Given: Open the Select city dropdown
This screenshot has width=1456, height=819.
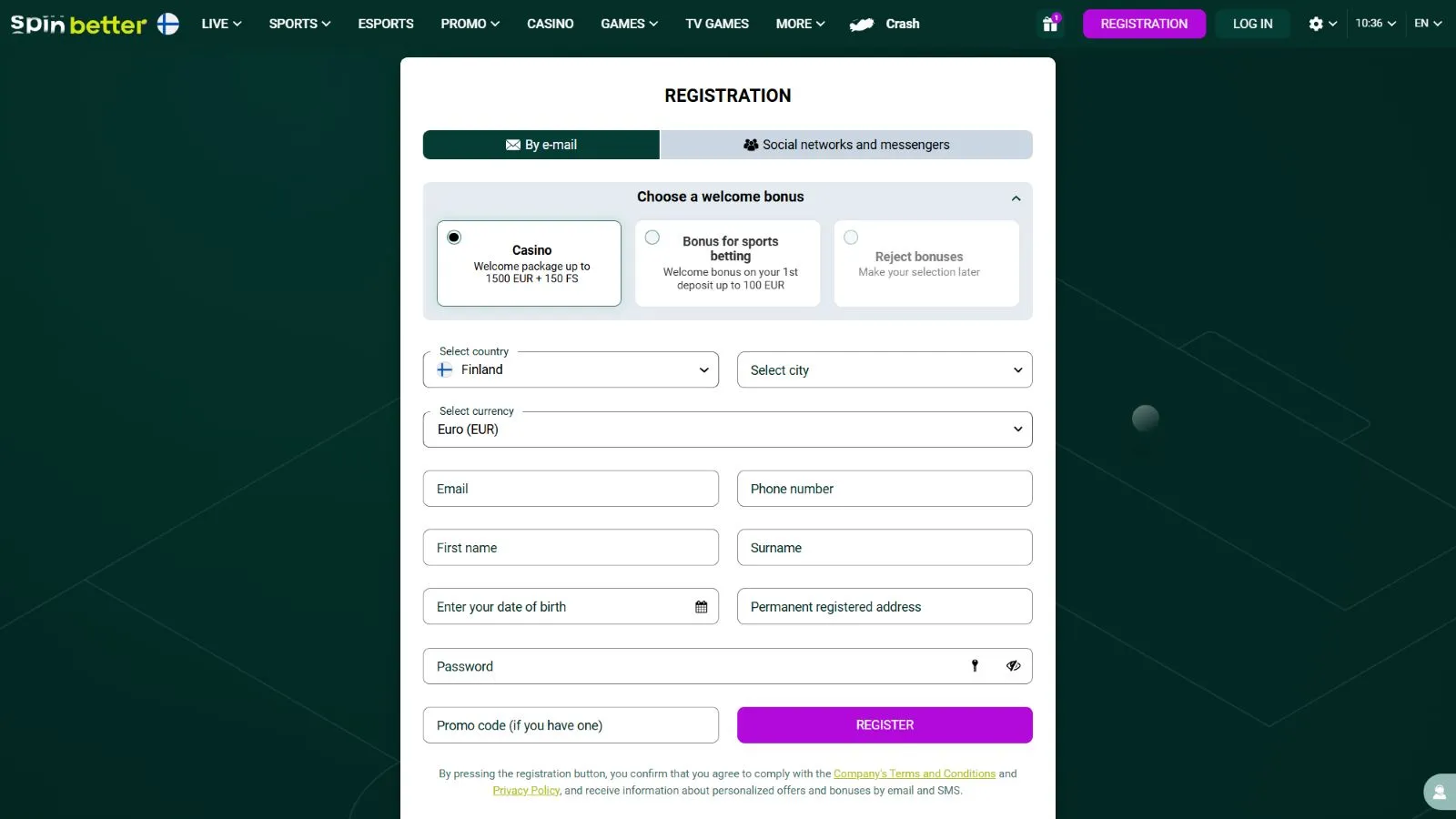Looking at the screenshot, I should pos(885,369).
